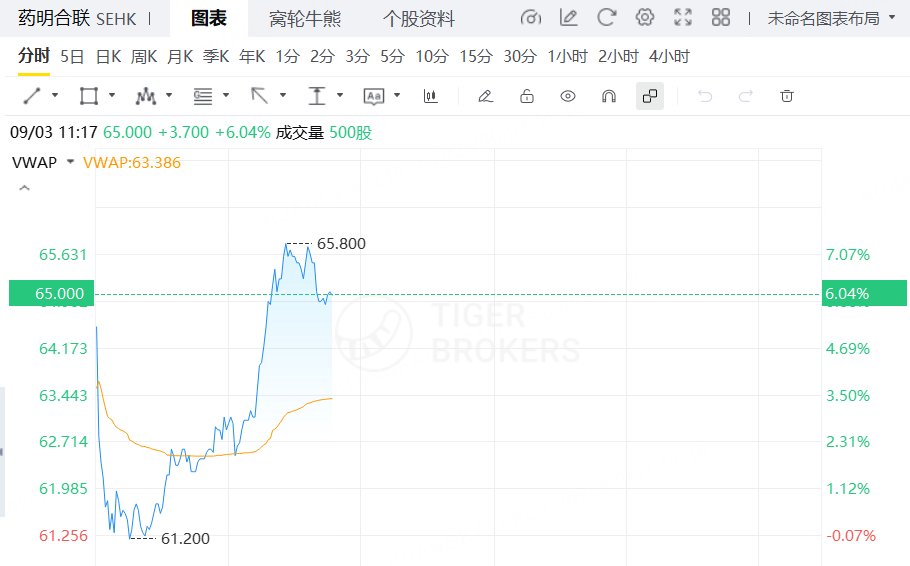Expand the line tool dropdown arrow
Image resolution: width=910 pixels, height=566 pixels.
coord(55,95)
